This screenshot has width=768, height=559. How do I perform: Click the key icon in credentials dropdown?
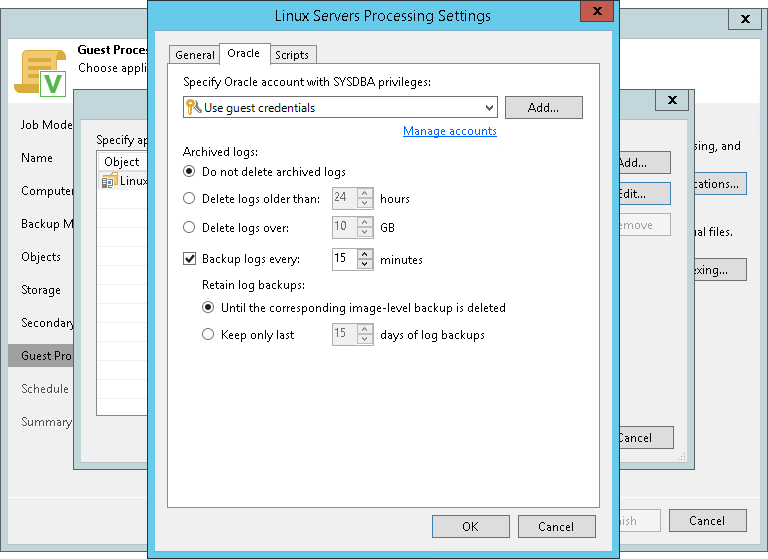(193, 107)
